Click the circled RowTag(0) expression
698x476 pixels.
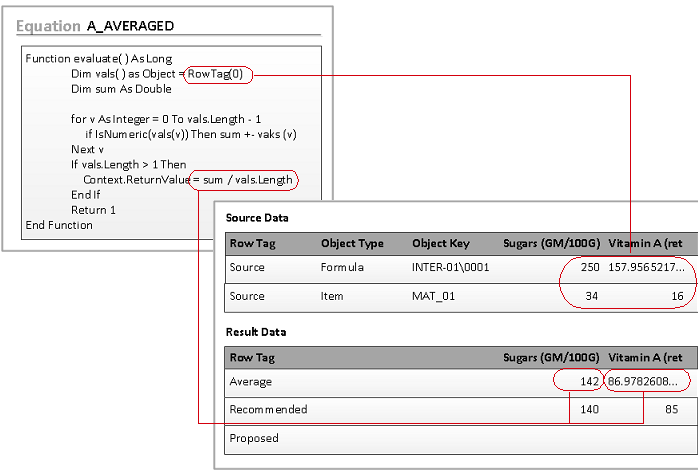220,73
